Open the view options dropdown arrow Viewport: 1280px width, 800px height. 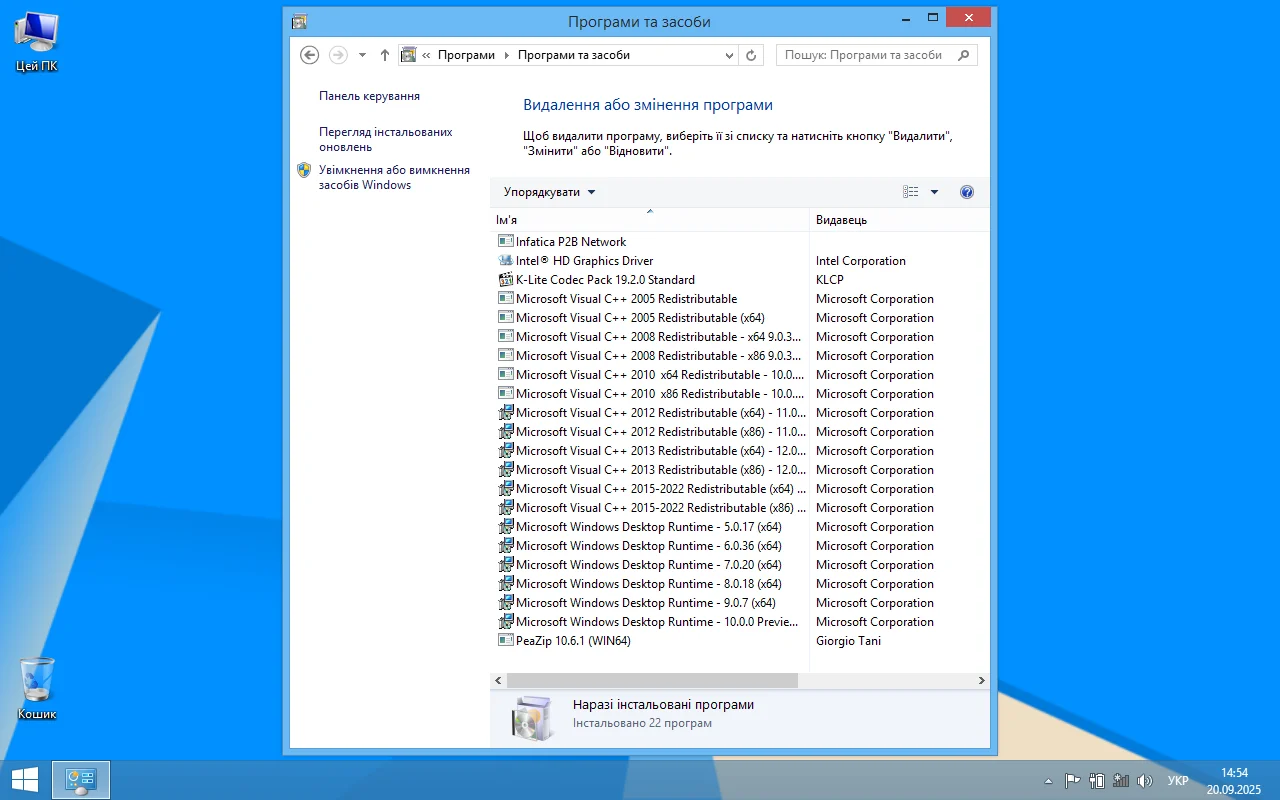click(x=935, y=192)
